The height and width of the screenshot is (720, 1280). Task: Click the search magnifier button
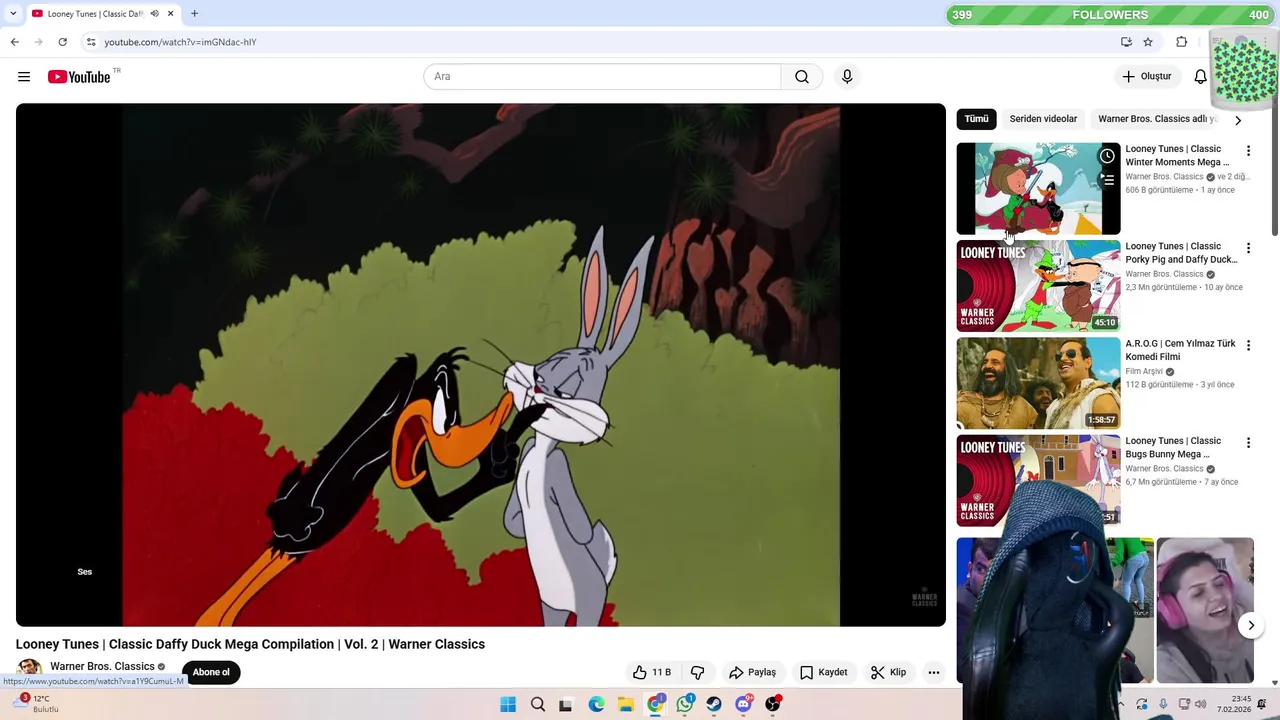[x=802, y=77]
